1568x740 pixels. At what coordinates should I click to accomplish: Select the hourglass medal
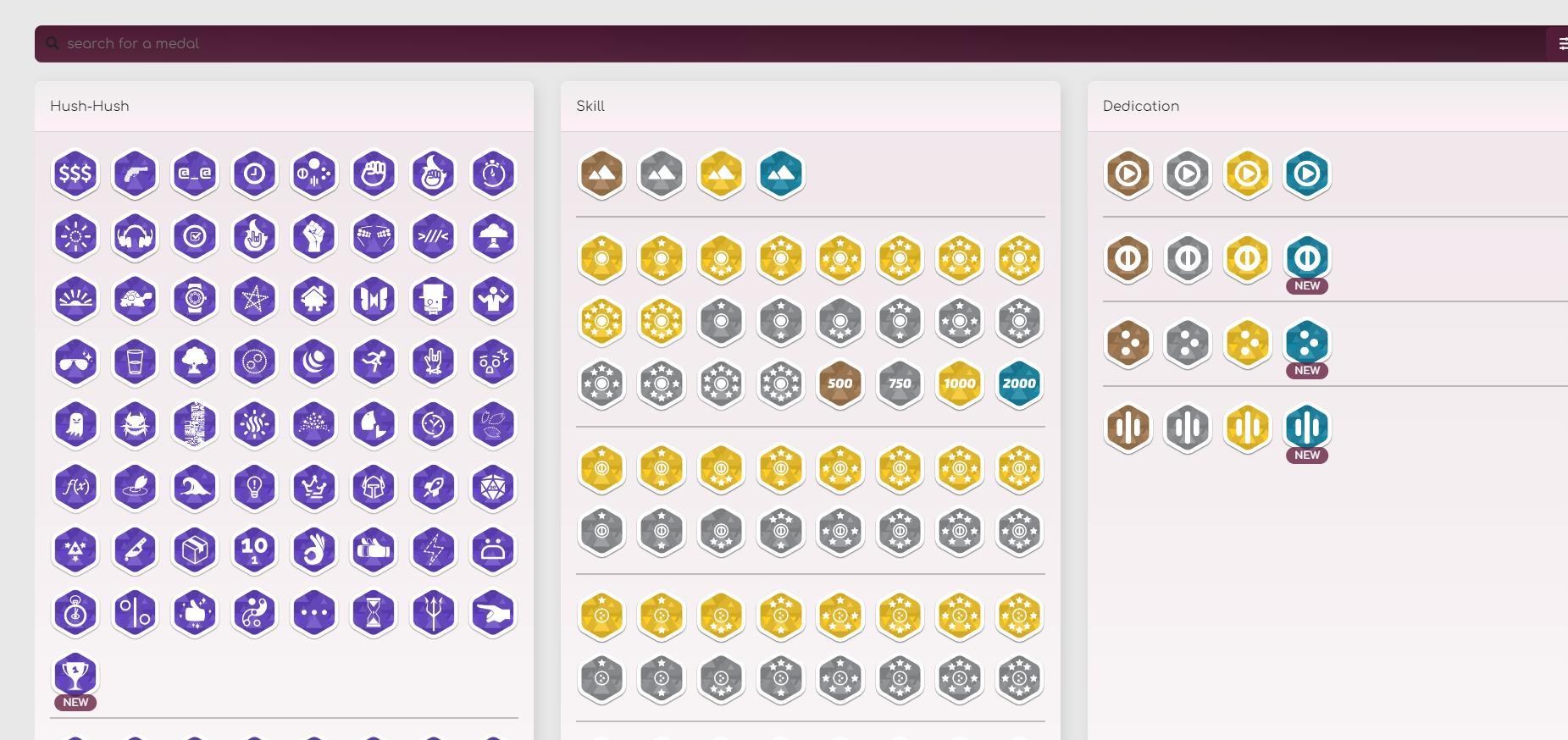coord(374,612)
